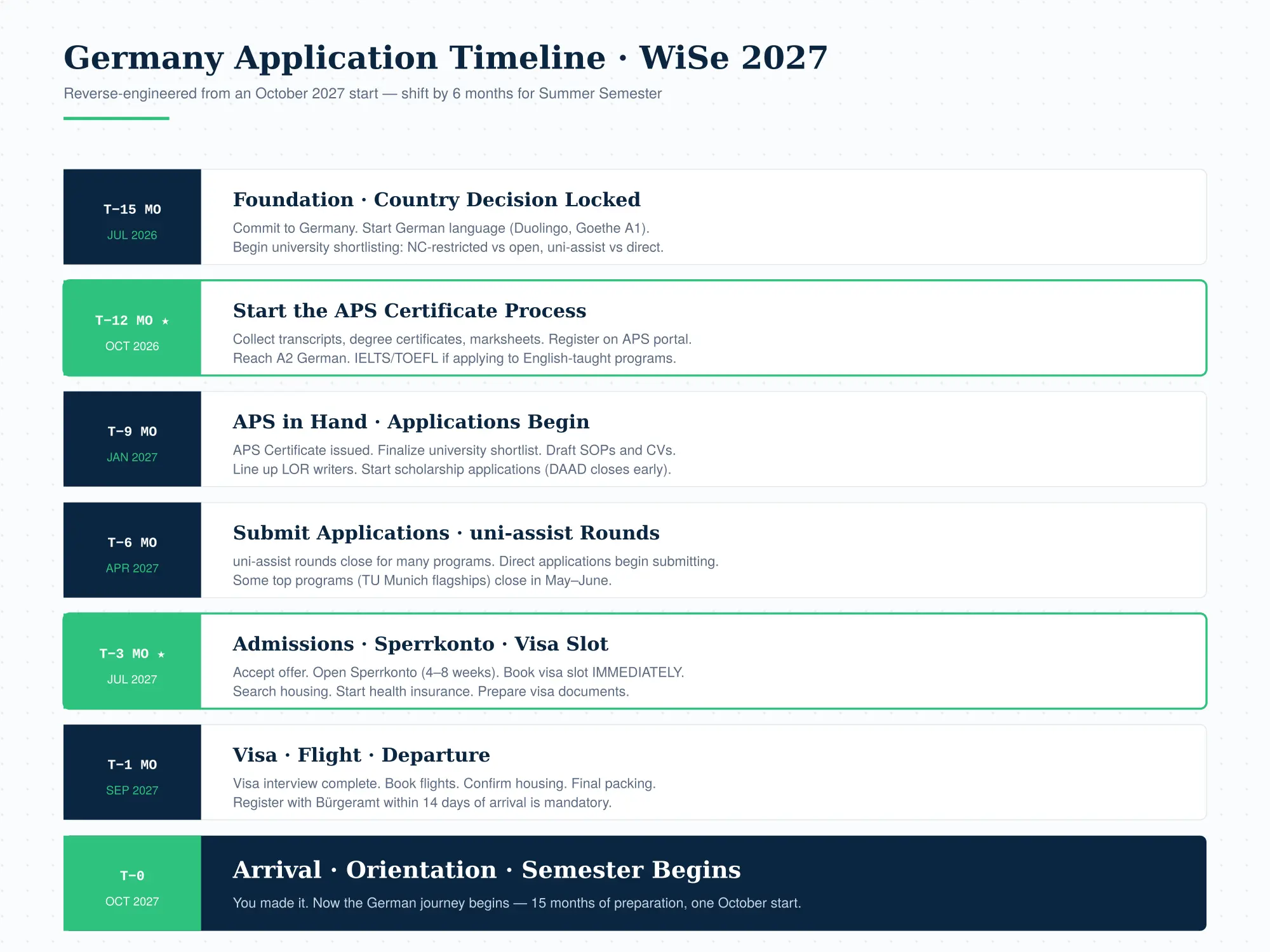Screen dimensions: 1270x952
Task: Select the subtitle about October 2027 start
Action: (x=363, y=93)
